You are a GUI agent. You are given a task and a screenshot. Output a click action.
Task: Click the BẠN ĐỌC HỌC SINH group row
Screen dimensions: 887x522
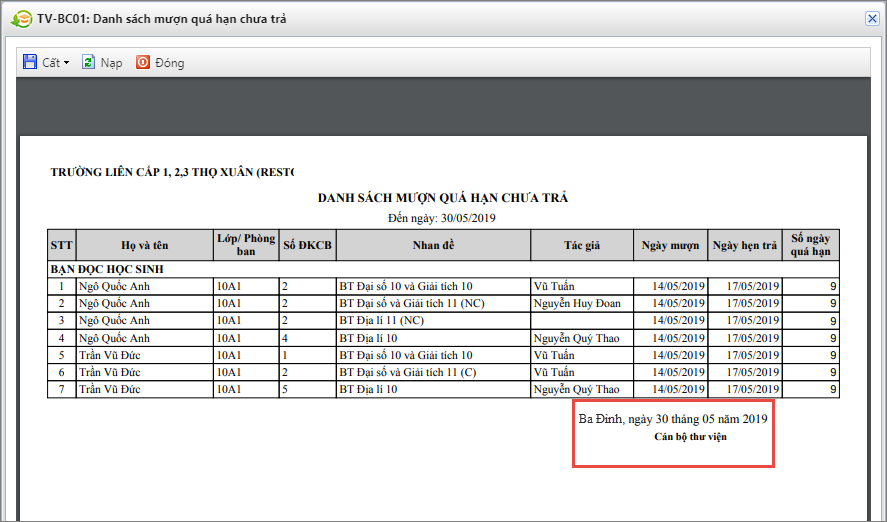(443, 269)
